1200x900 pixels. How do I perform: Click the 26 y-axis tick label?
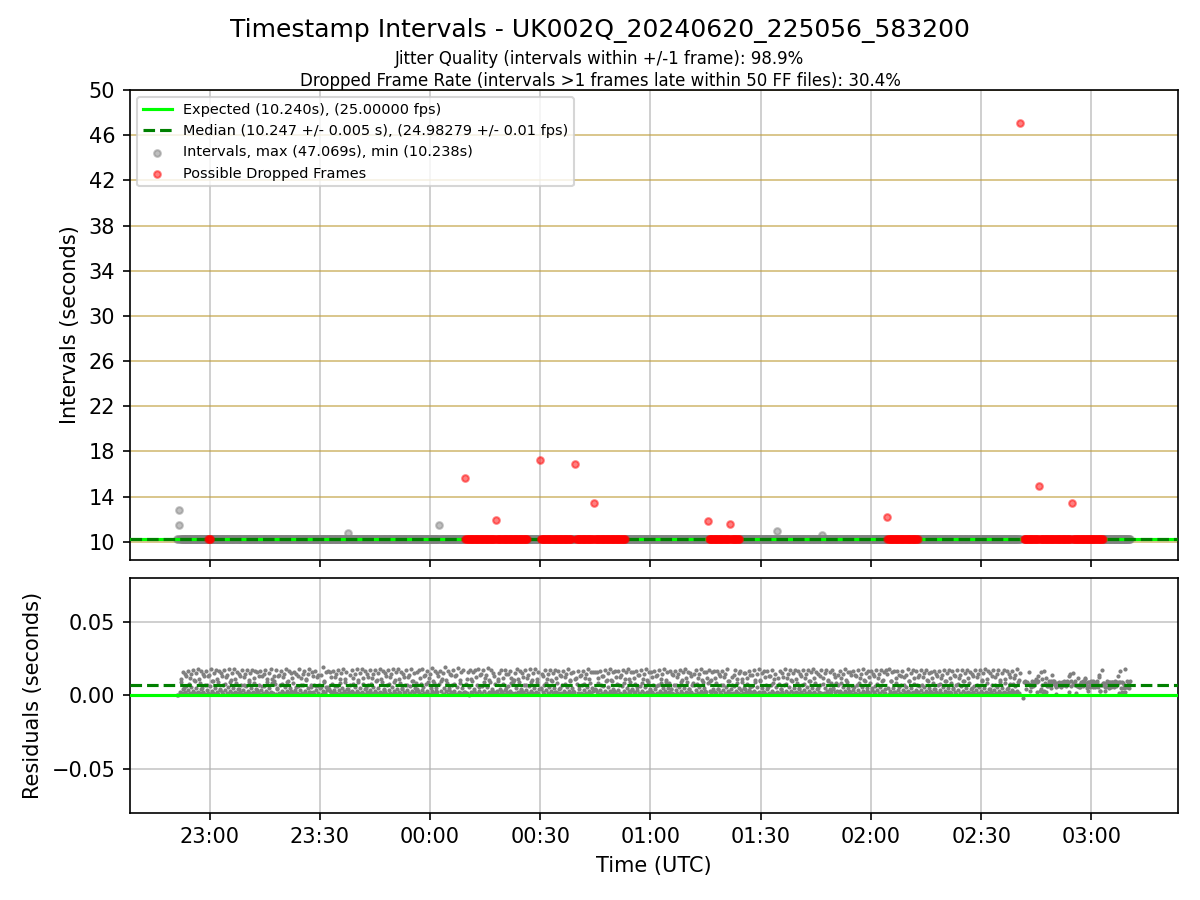point(104,361)
